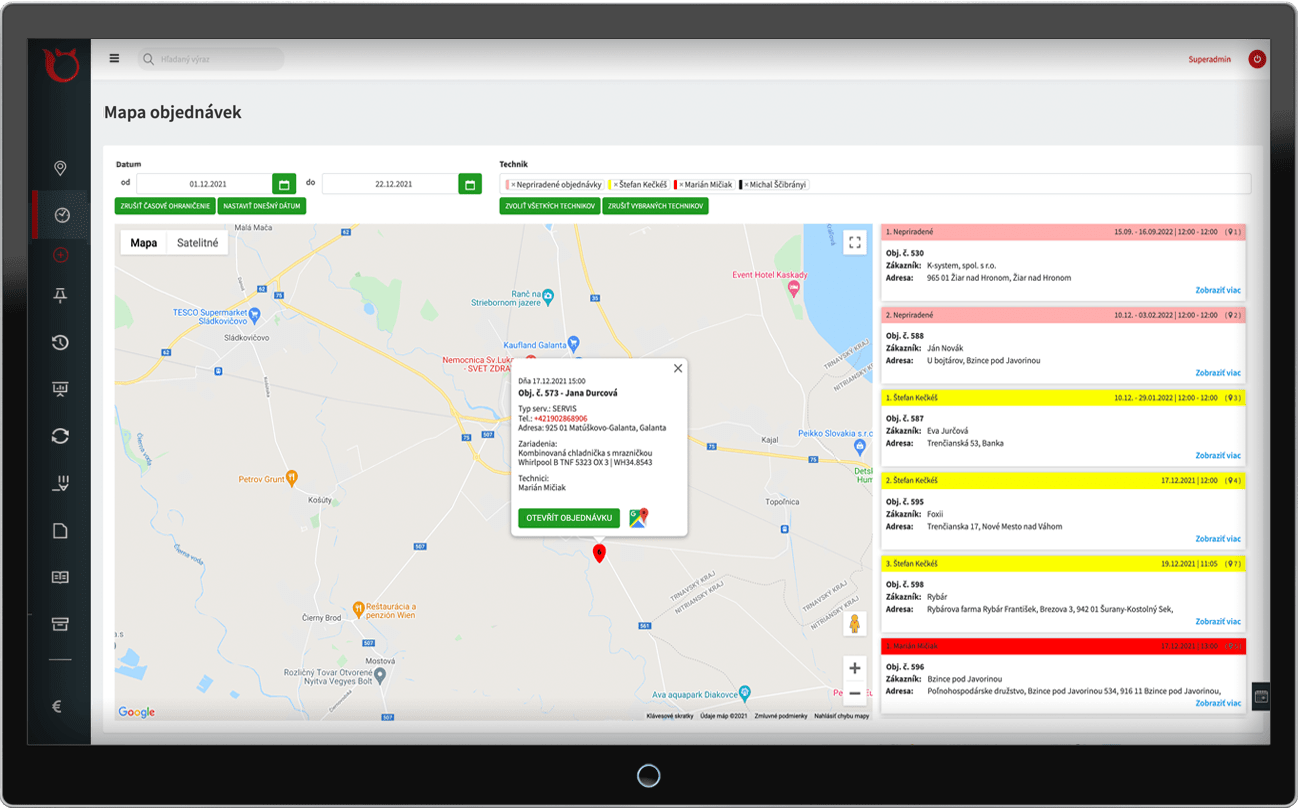This screenshot has width=1299, height=808.
Task: Click the red plus sidebar icon
Action: tap(60, 255)
